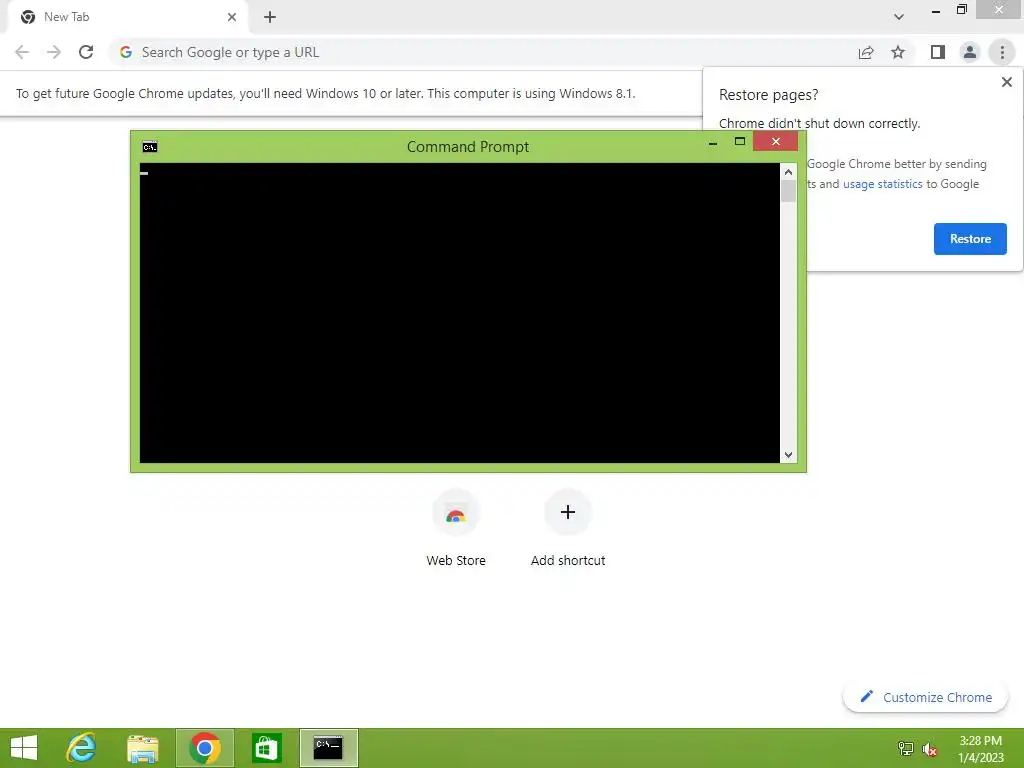Dismiss the Restore pages popup

tap(1006, 82)
